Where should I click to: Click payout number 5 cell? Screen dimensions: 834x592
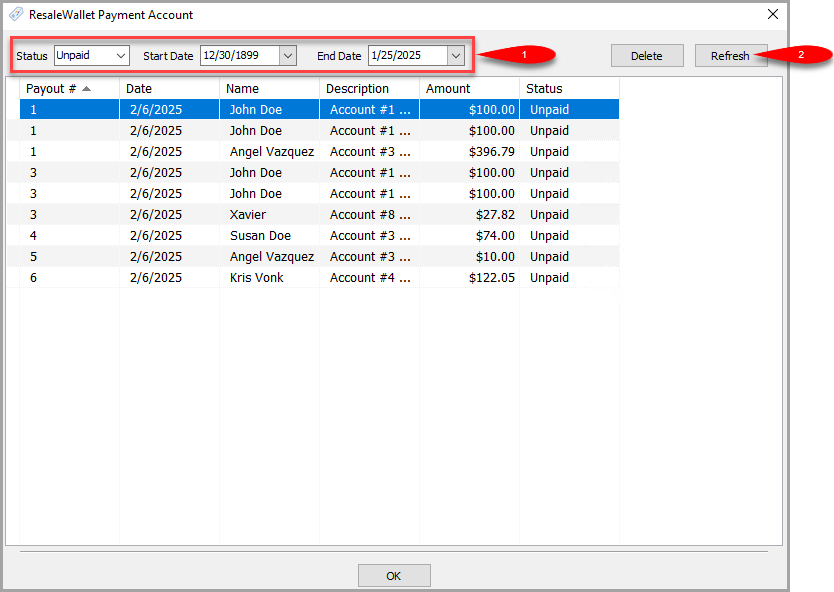tap(69, 256)
